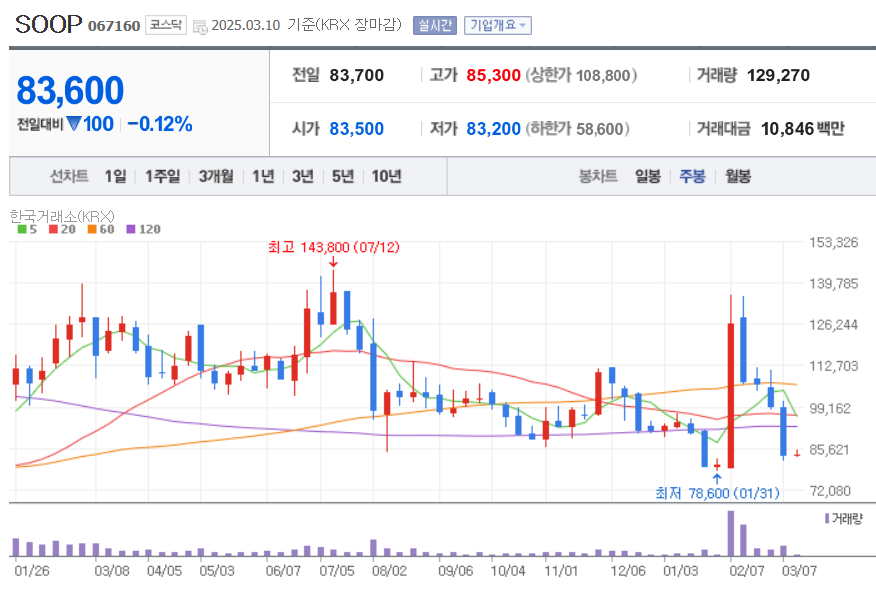Click the calendar icon beside the date

[200, 26]
